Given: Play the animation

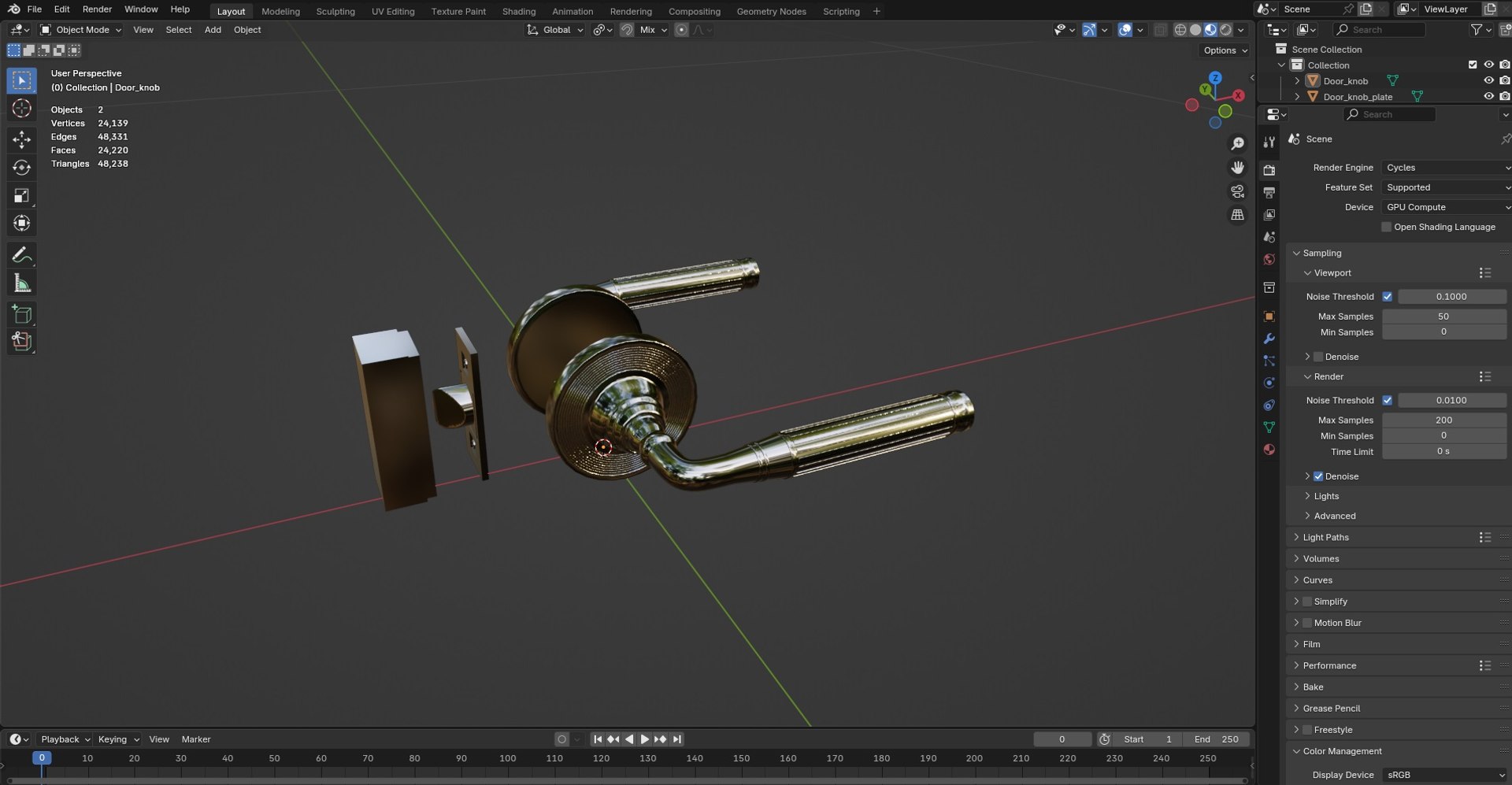Looking at the screenshot, I should coord(644,739).
